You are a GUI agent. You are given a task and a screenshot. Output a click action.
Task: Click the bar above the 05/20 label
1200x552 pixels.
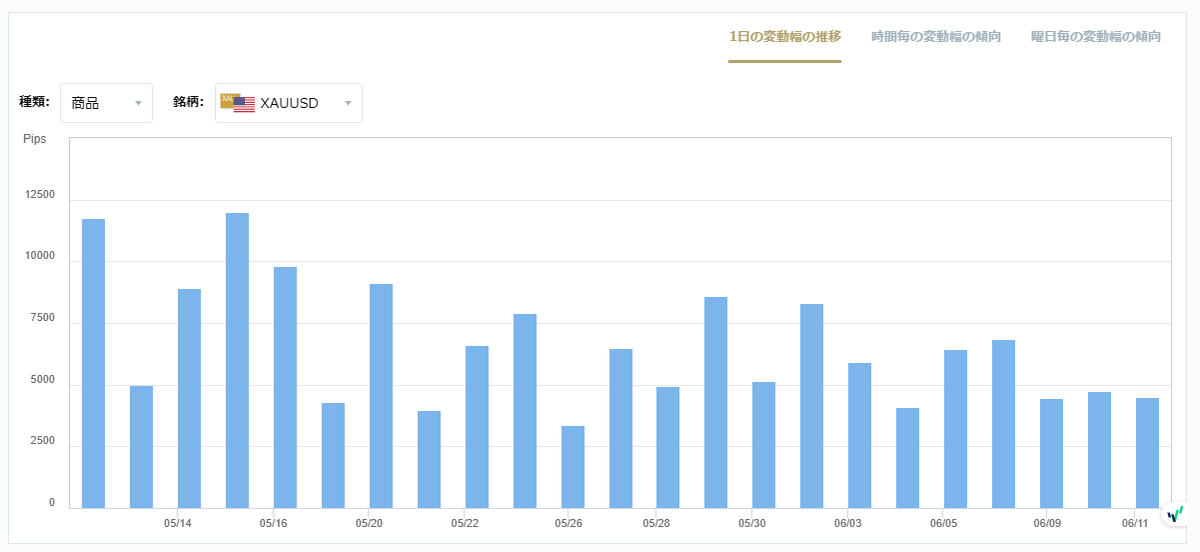381,396
